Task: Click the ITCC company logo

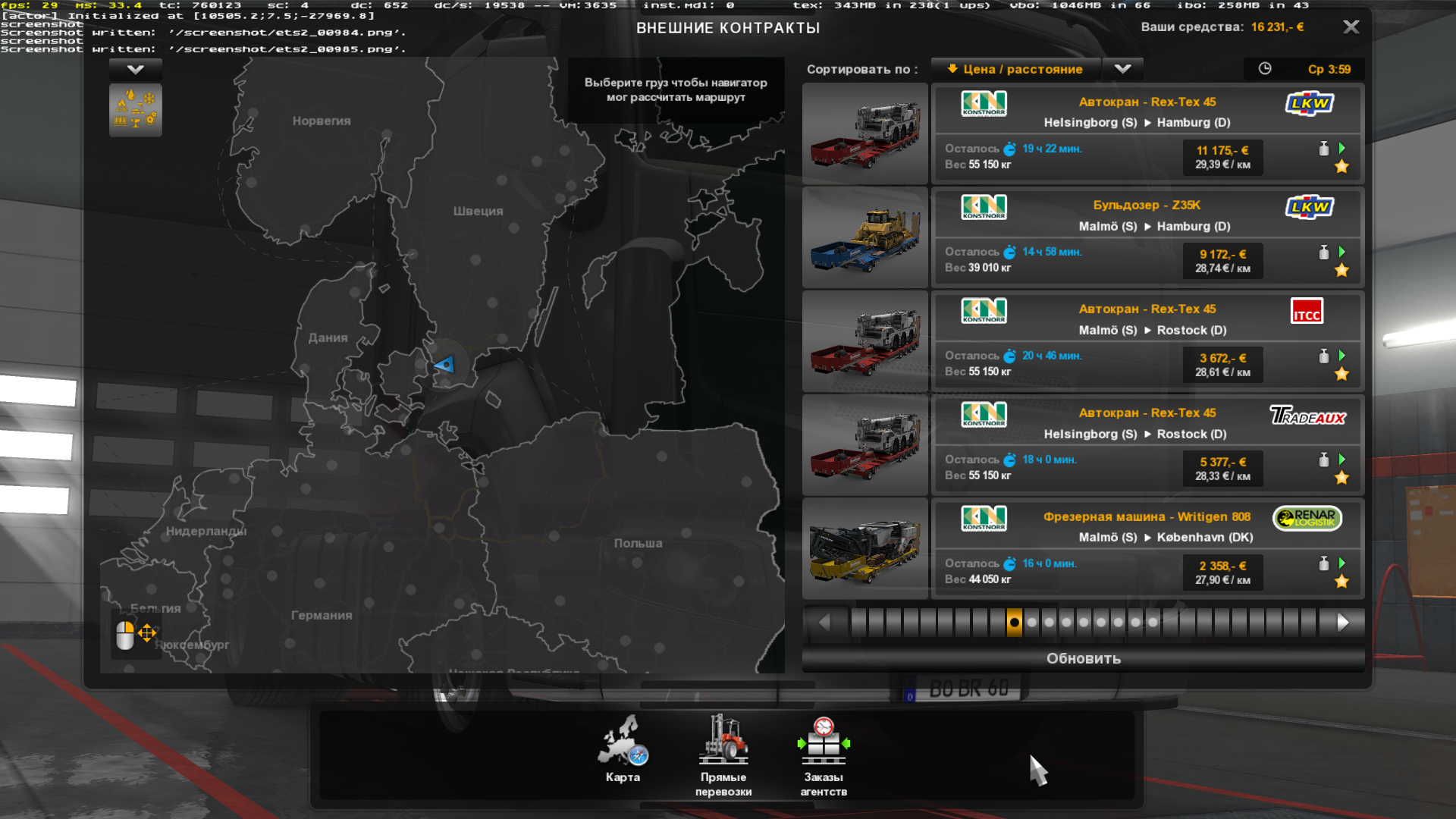Action: (x=1307, y=311)
